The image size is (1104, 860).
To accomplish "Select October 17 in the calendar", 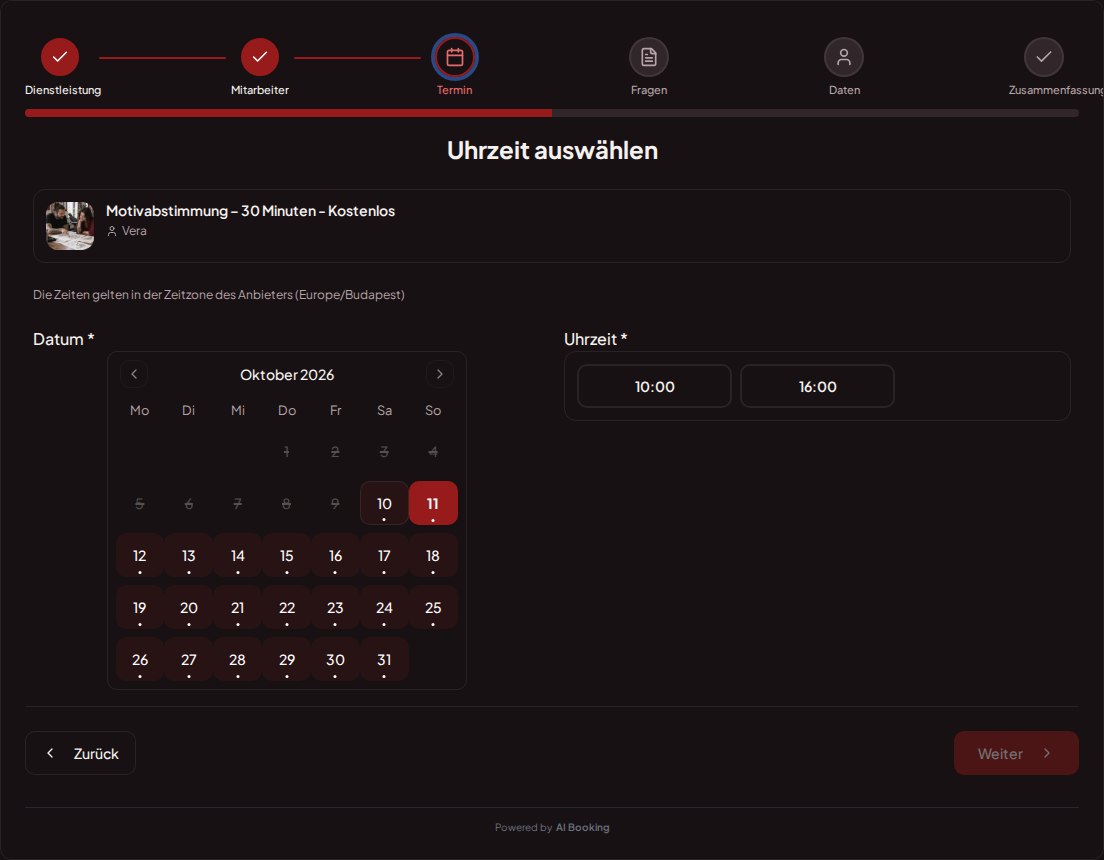I will 384,556.
